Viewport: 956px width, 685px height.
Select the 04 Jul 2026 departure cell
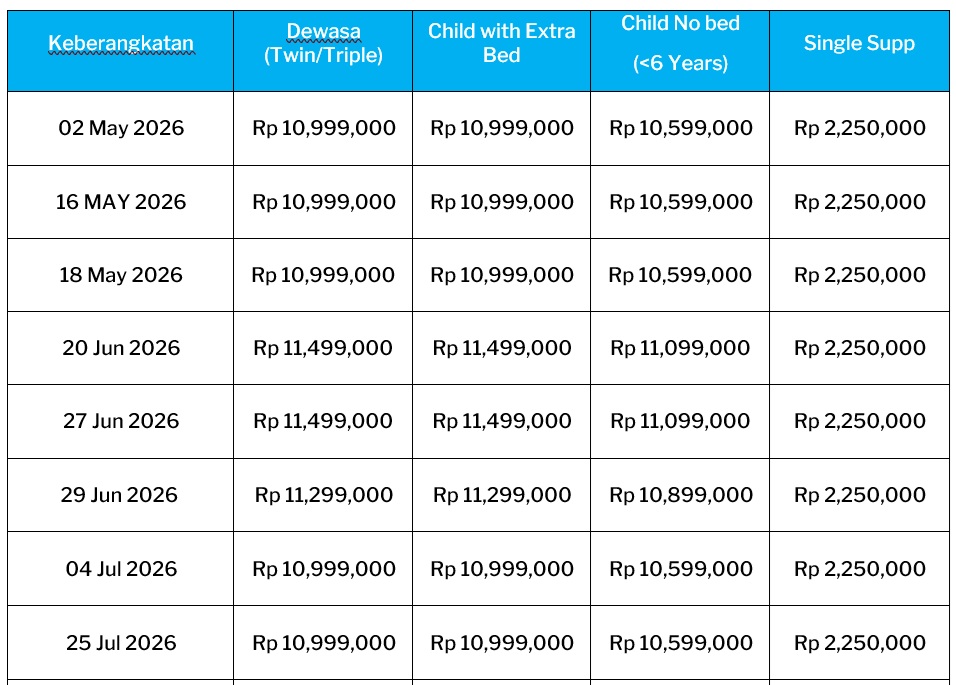click(121, 569)
